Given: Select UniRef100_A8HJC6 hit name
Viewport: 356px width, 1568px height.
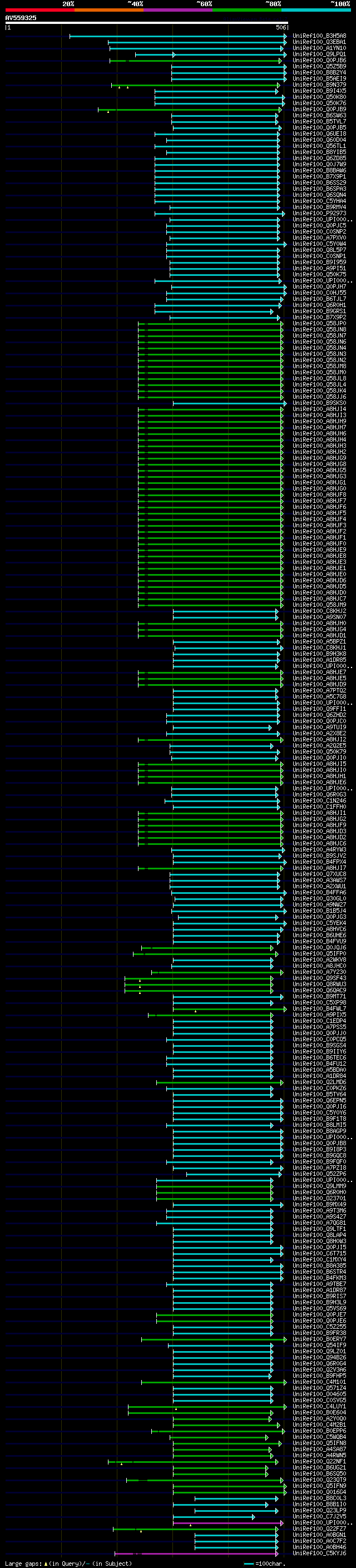Looking at the screenshot, I should coord(319,844).
